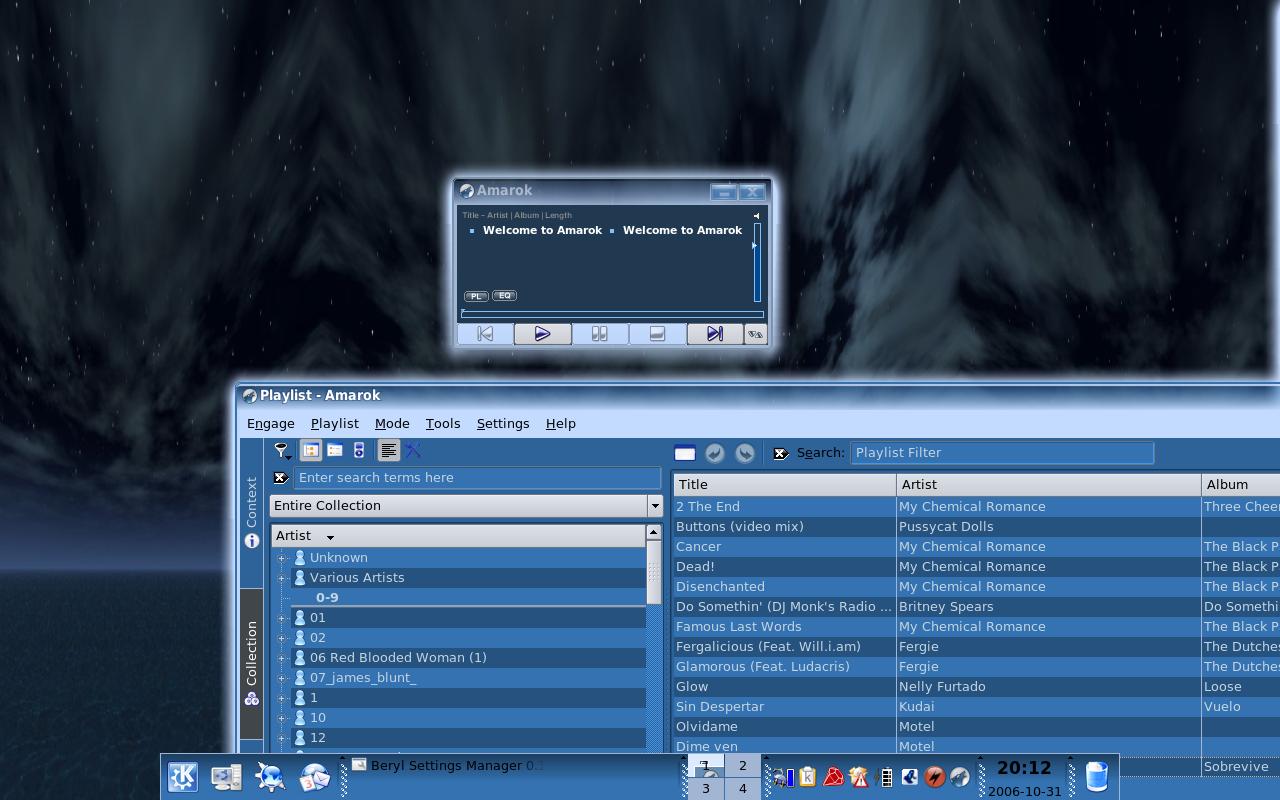
Task: Skip to next track in Amarok player
Action: tap(714, 334)
